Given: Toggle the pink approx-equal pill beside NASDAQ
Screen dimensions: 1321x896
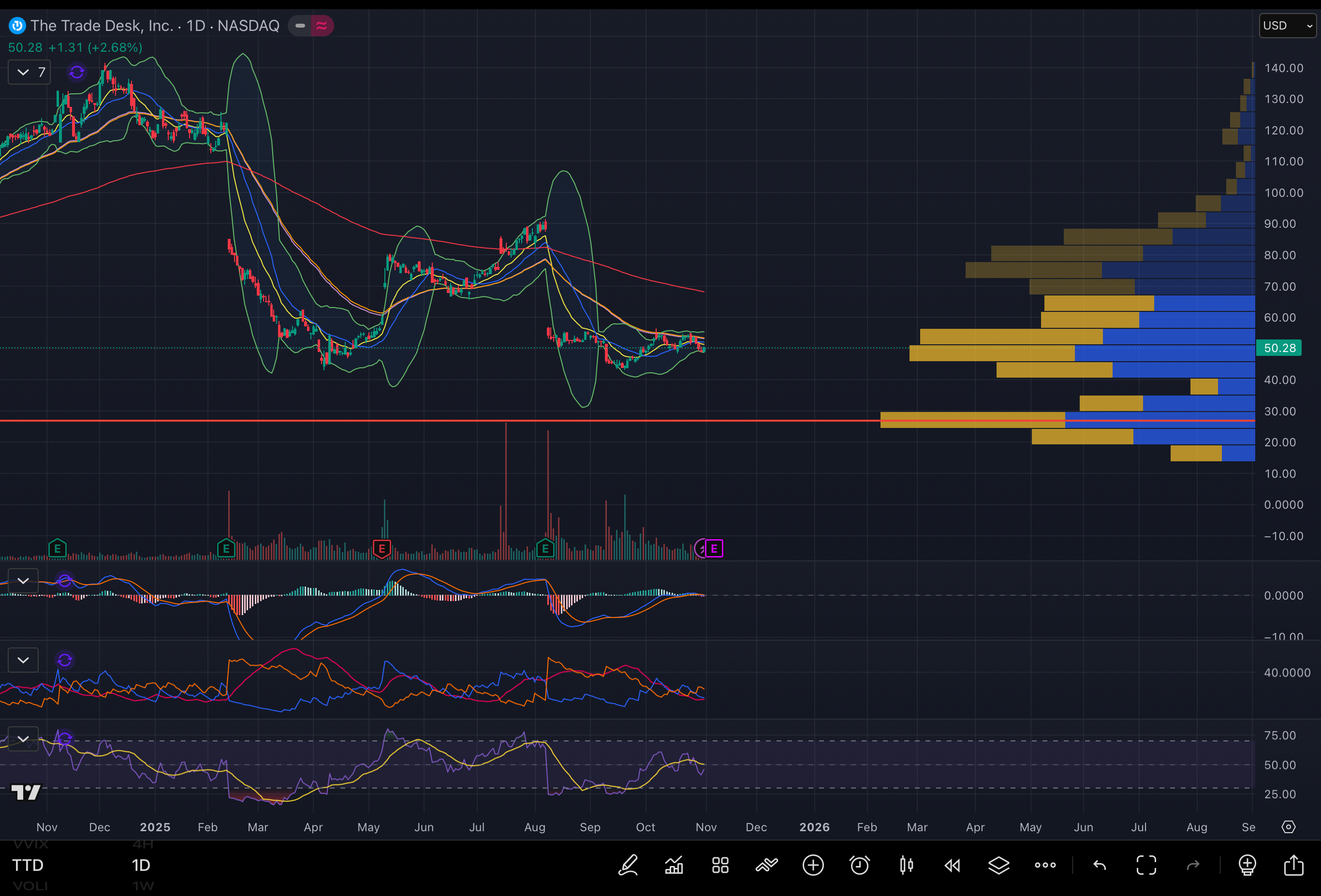Looking at the screenshot, I should coord(322,26).
